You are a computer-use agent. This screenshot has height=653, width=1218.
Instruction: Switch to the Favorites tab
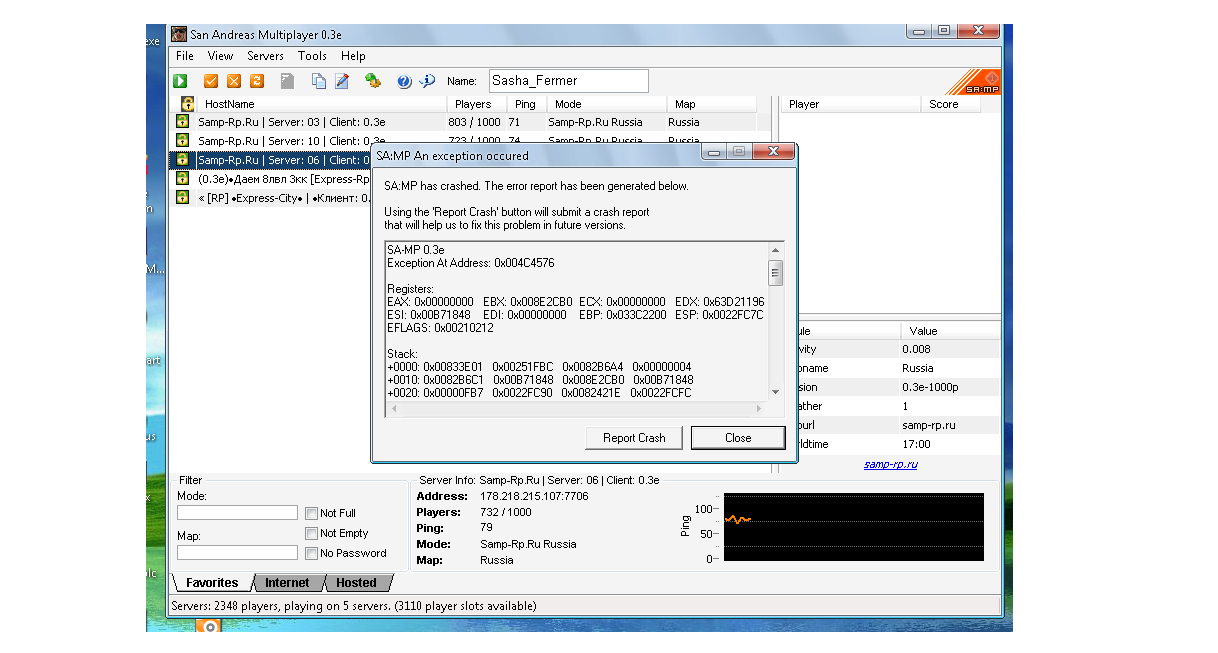click(x=212, y=583)
